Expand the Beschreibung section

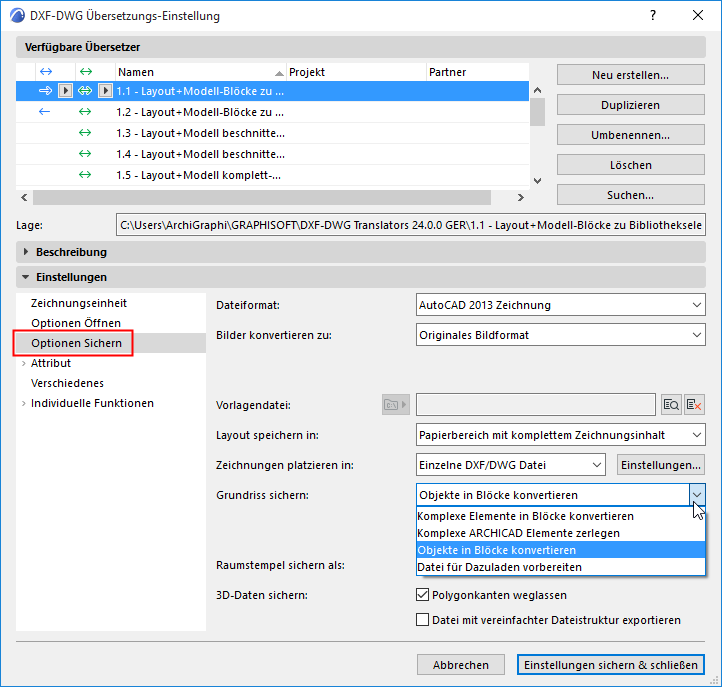[26, 252]
